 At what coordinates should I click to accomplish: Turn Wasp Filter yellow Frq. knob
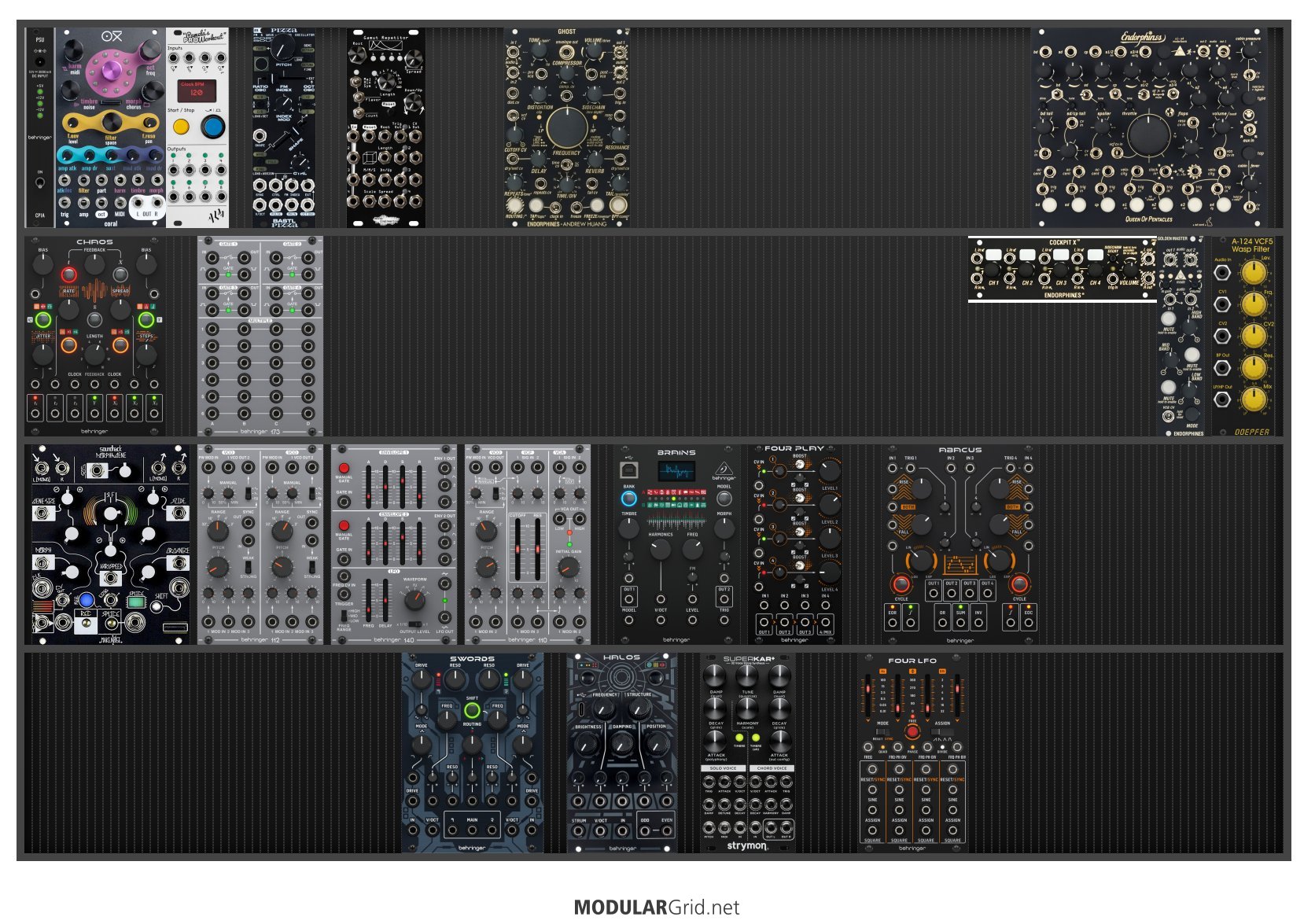click(1253, 304)
